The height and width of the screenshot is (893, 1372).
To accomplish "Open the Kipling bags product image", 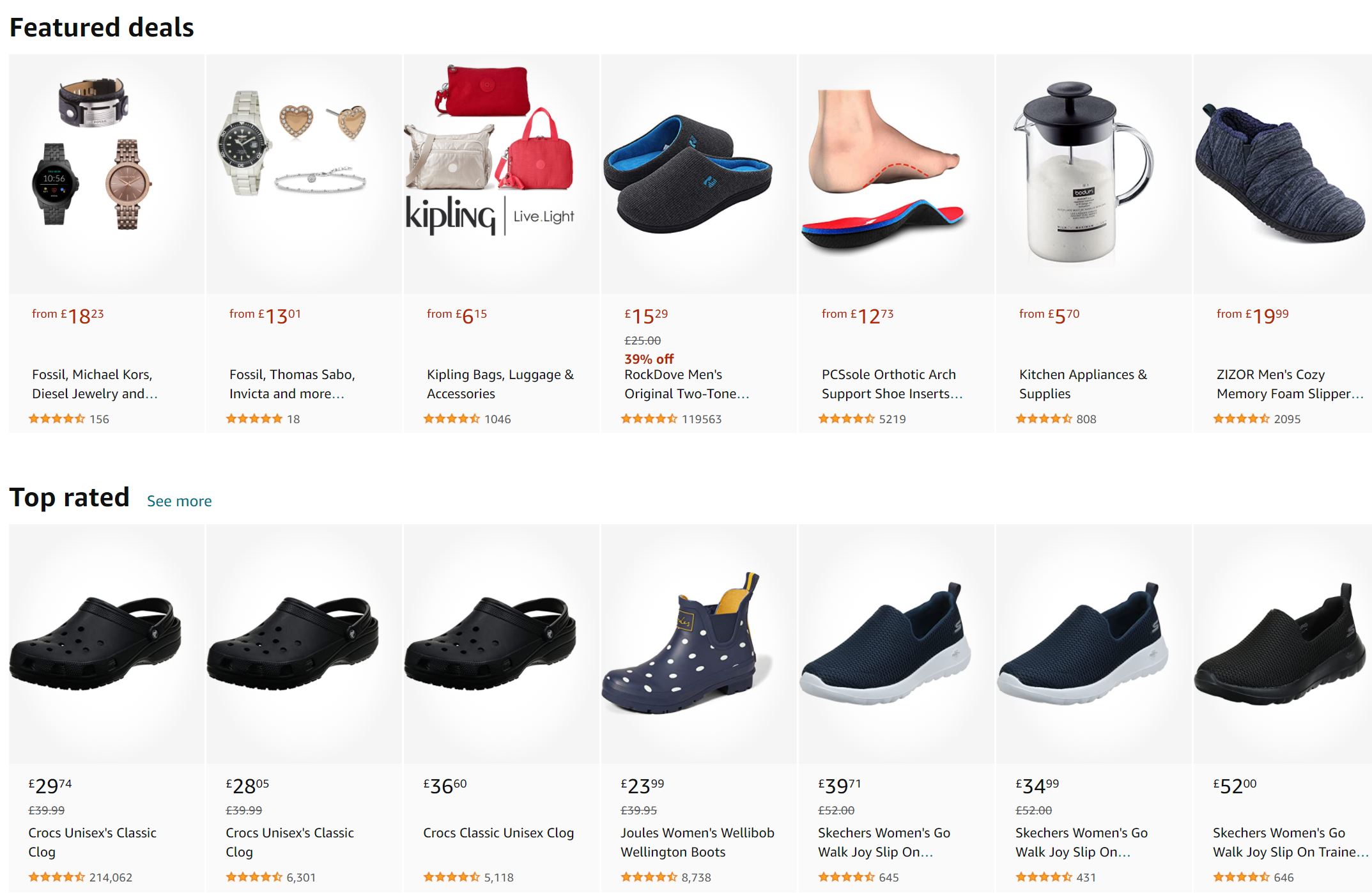I will click(502, 174).
